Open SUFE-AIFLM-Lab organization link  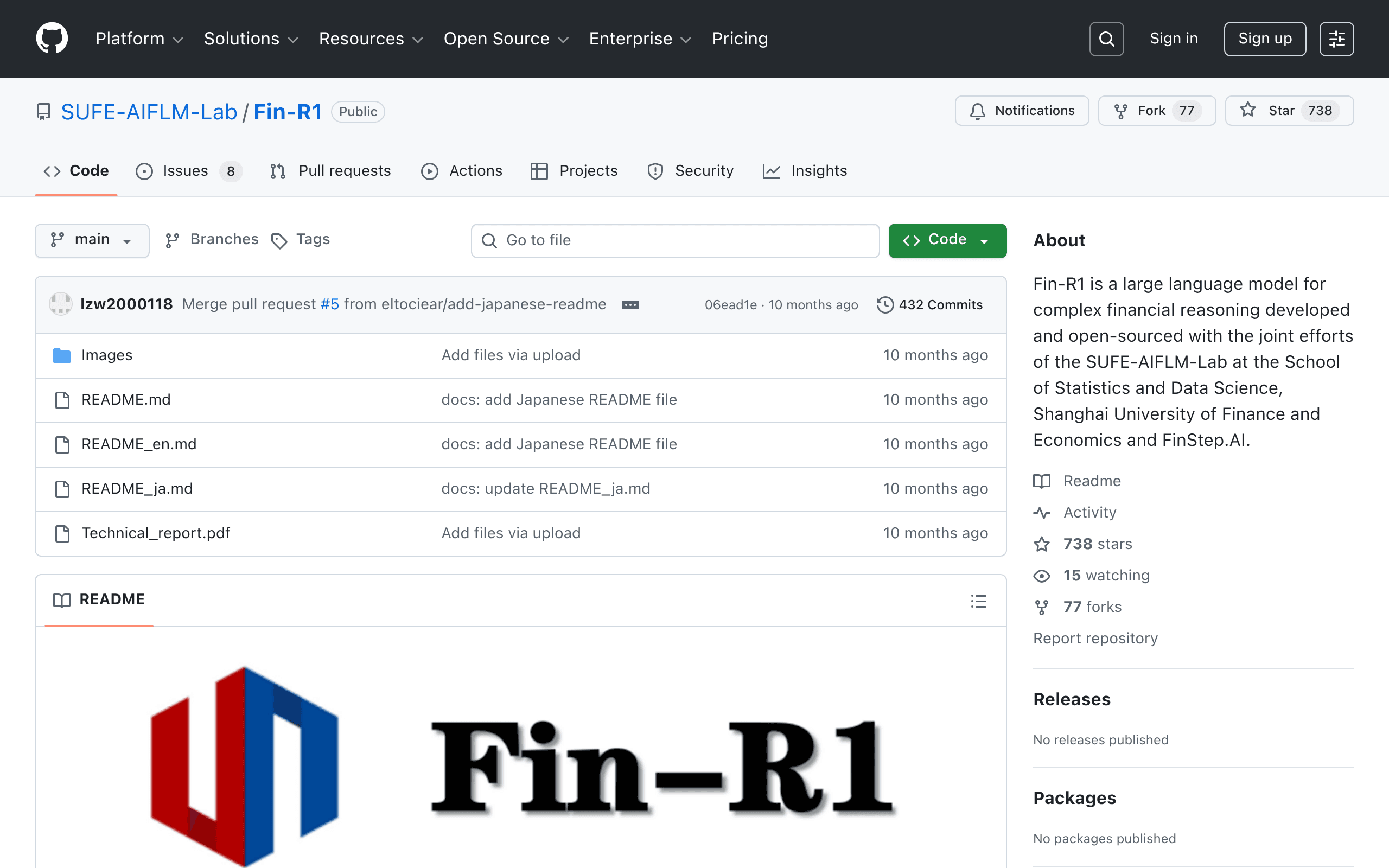pyautogui.click(x=149, y=112)
